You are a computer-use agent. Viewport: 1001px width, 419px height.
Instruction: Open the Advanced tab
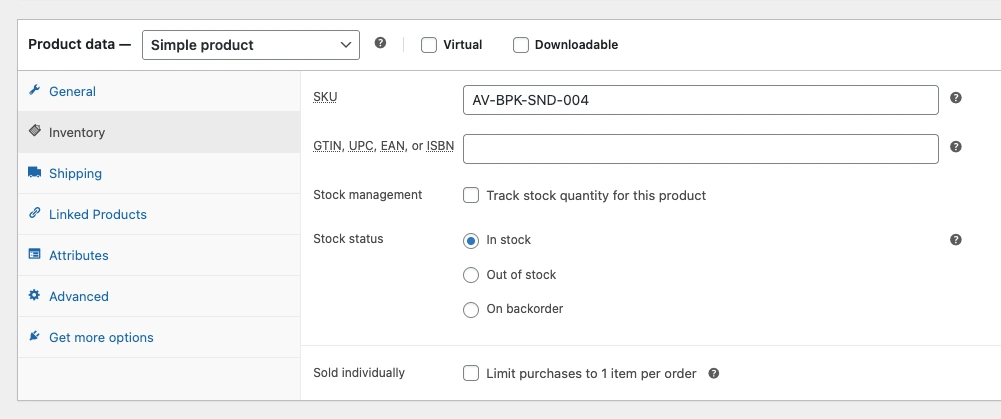[159, 296]
